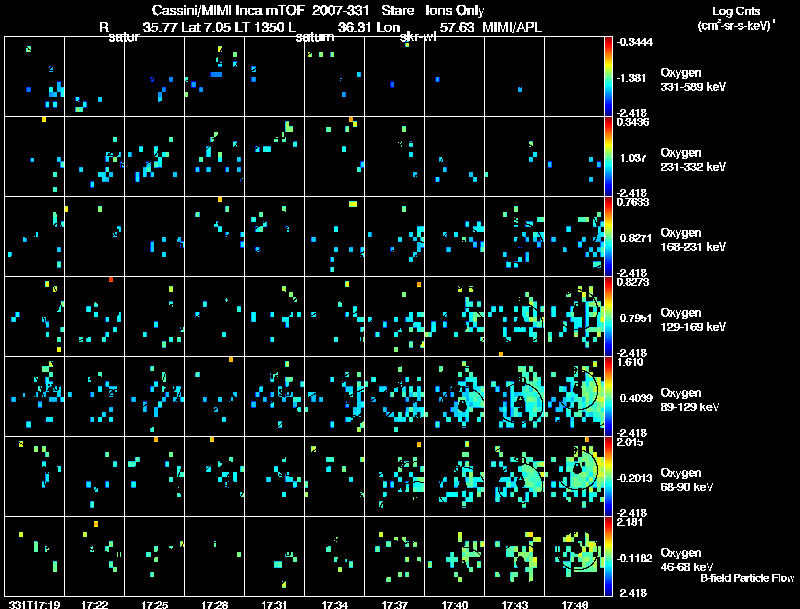Viewport: 800px width, 609px height.
Task: Click the color bar beside Oxygen 46-68 keV
Action: coord(608,556)
